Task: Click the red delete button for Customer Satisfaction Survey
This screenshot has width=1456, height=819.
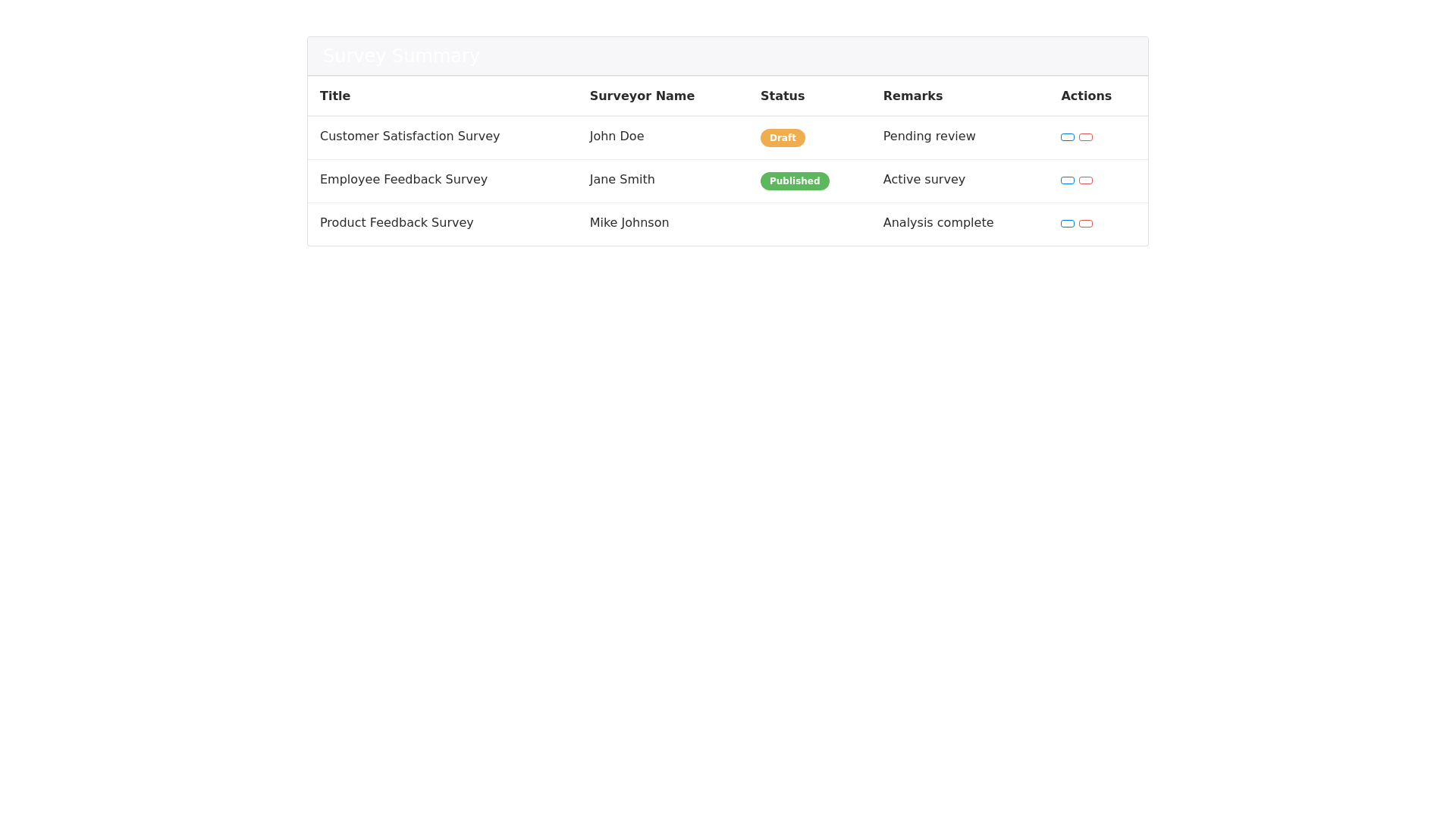Action: pos(1086,137)
